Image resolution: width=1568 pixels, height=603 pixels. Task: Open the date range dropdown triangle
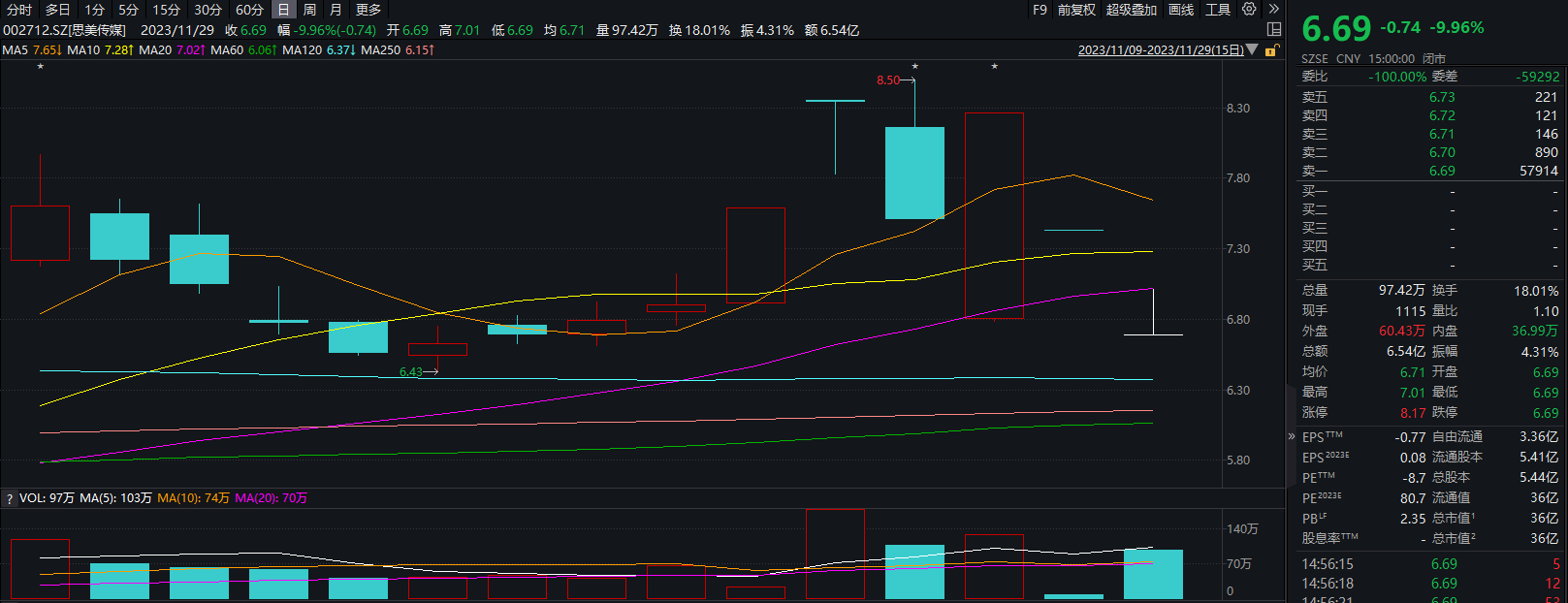click(x=1252, y=49)
